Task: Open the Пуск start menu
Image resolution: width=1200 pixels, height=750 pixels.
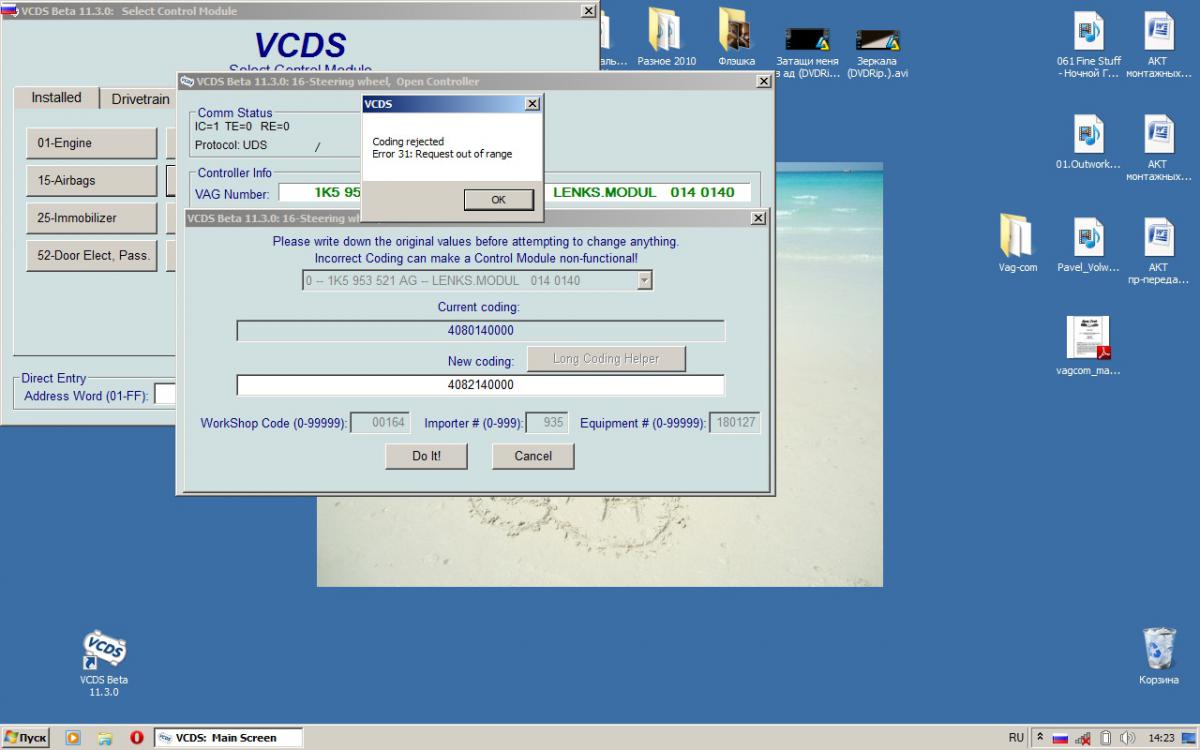Action: tap(26, 738)
